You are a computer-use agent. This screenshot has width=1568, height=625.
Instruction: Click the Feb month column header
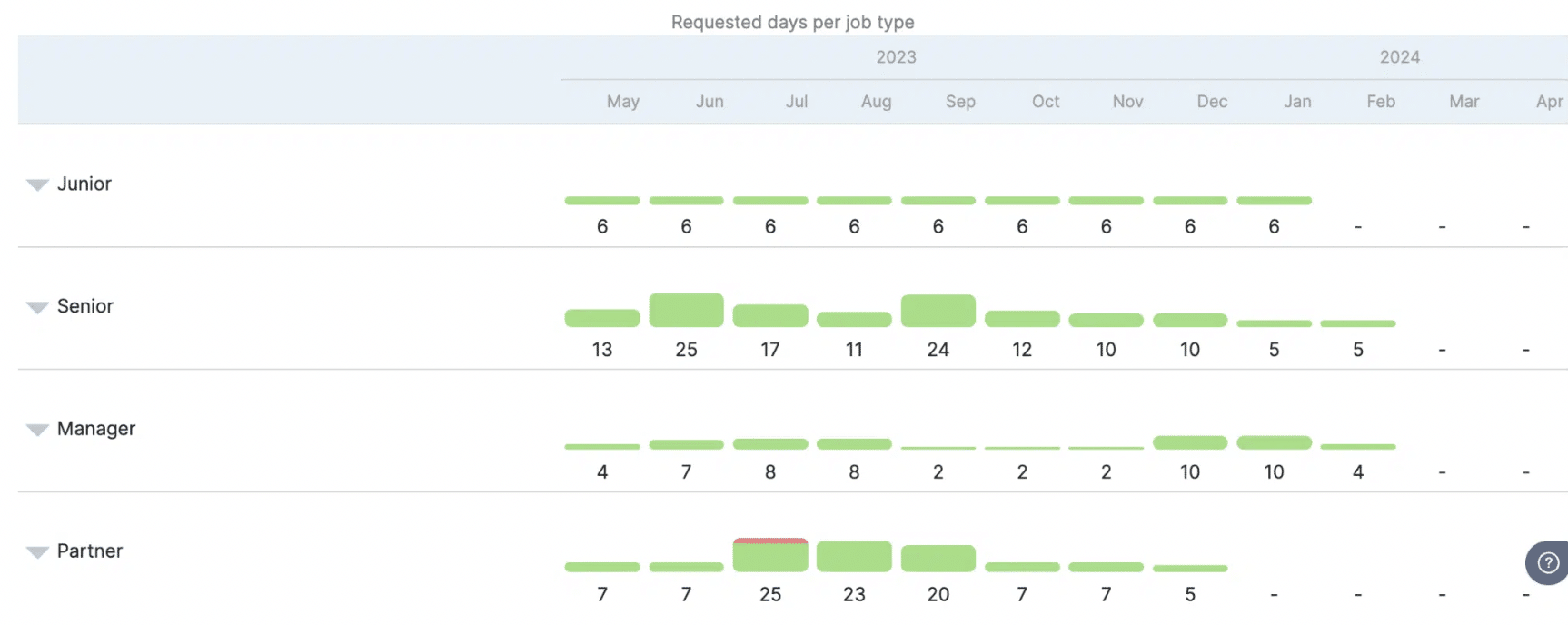pos(1381,102)
